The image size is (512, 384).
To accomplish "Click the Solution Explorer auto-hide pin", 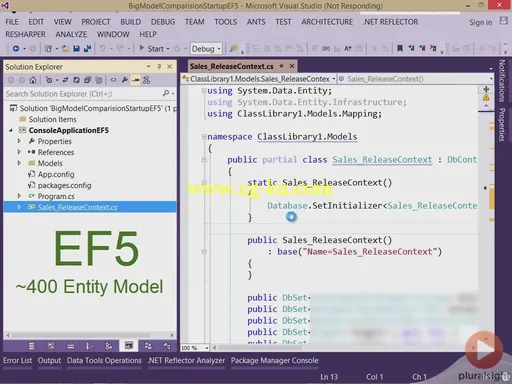I will [x=159, y=67].
